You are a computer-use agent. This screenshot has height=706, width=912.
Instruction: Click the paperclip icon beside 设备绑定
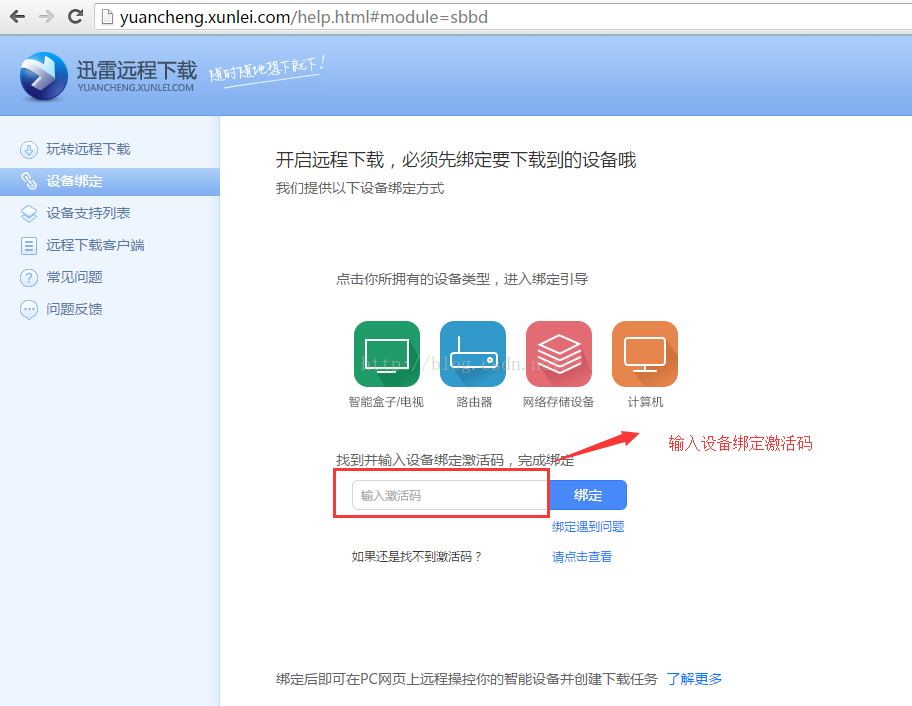coord(28,181)
